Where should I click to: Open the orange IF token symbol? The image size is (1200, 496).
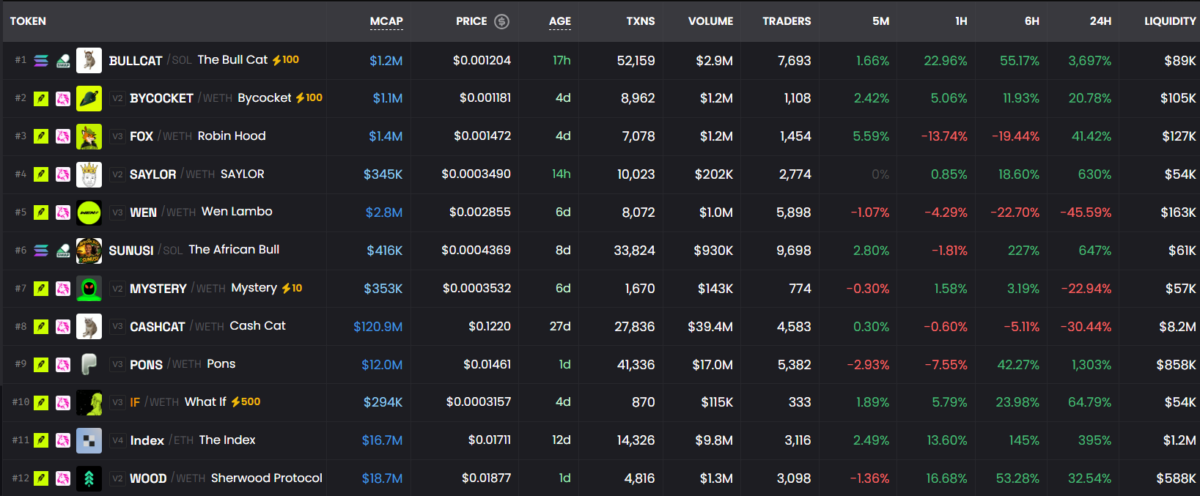click(135, 402)
